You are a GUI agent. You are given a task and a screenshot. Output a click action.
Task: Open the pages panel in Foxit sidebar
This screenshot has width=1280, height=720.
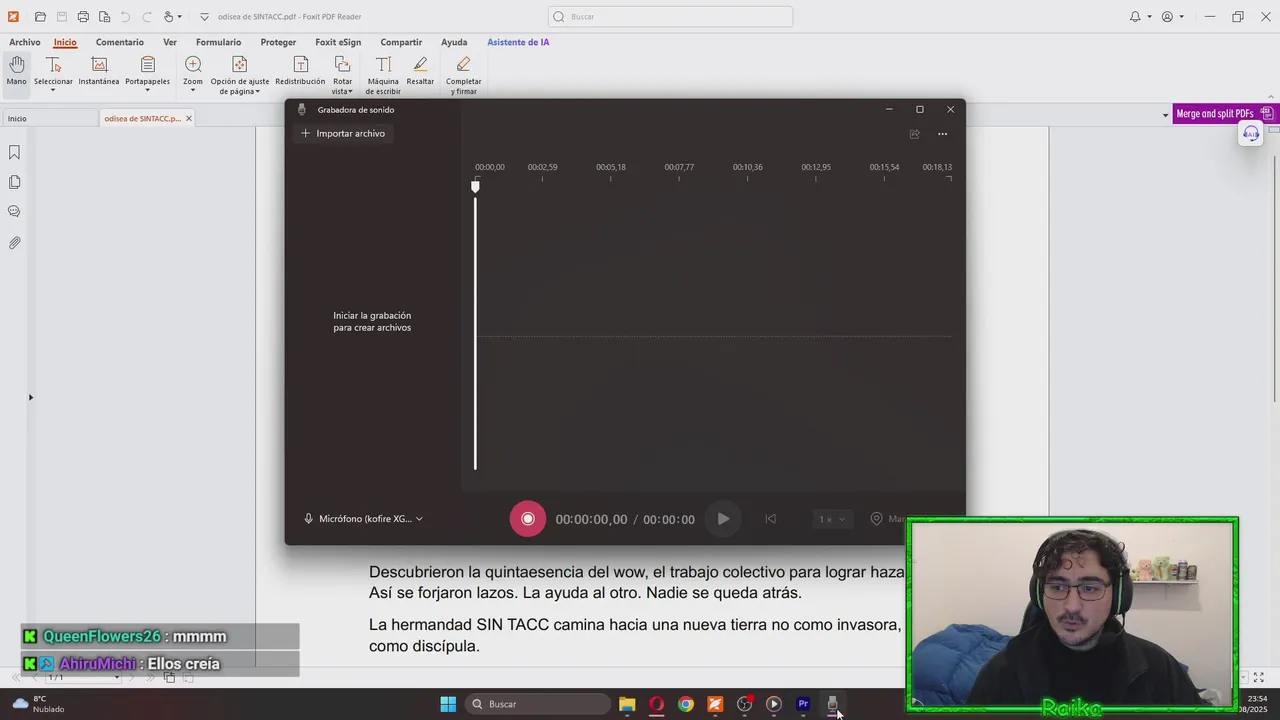pyautogui.click(x=14, y=182)
